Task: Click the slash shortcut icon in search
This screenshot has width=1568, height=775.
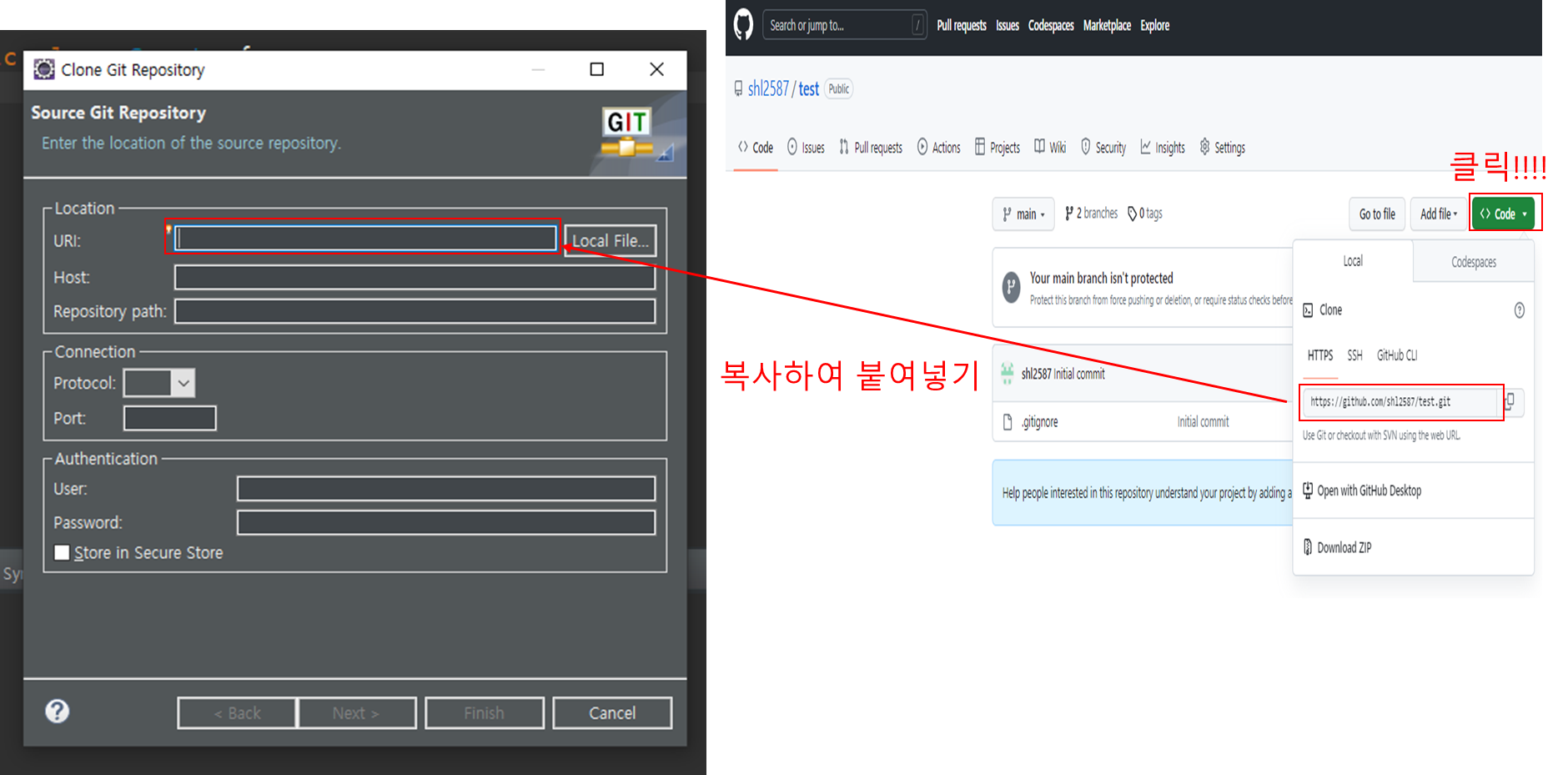Action: 917,25
